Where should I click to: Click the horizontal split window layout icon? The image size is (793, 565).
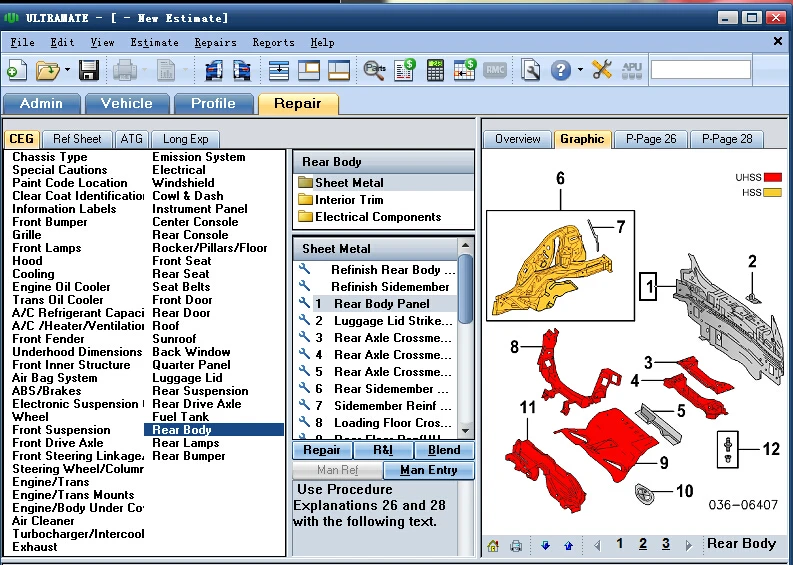279,70
